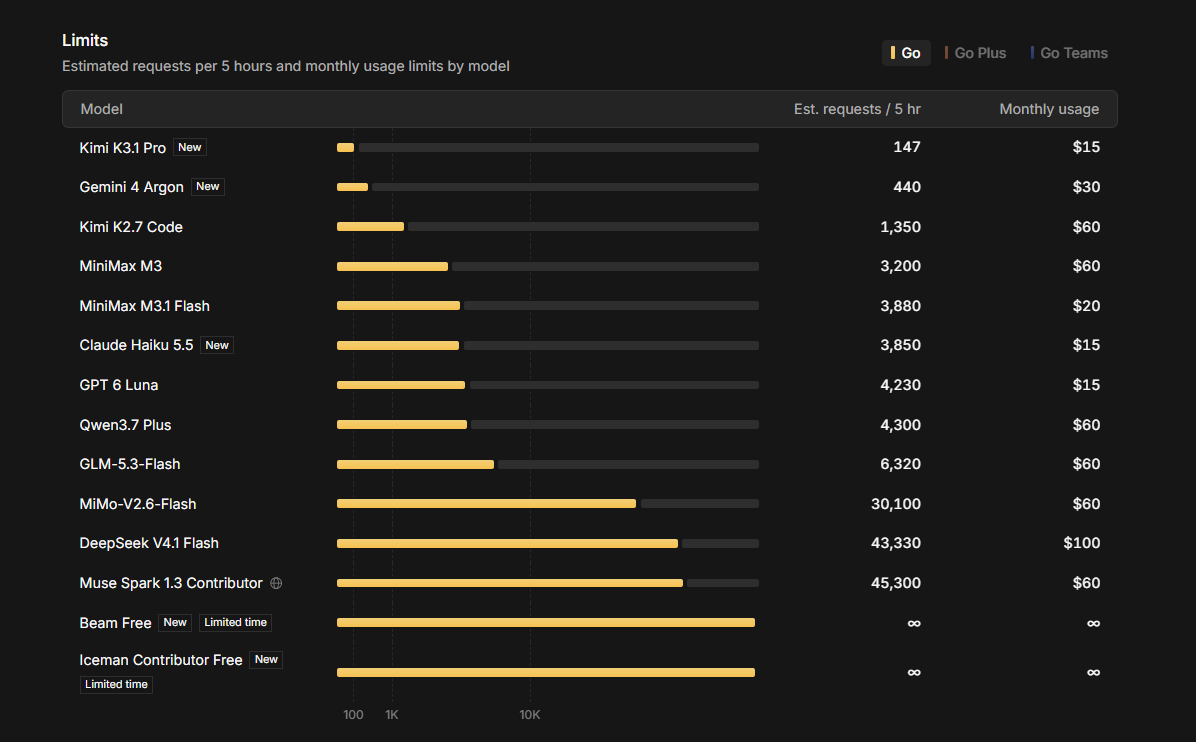1196x742 pixels.
Task: Click the Limited time badge under Iceman Contributor Free
Action: click(116, 685)
